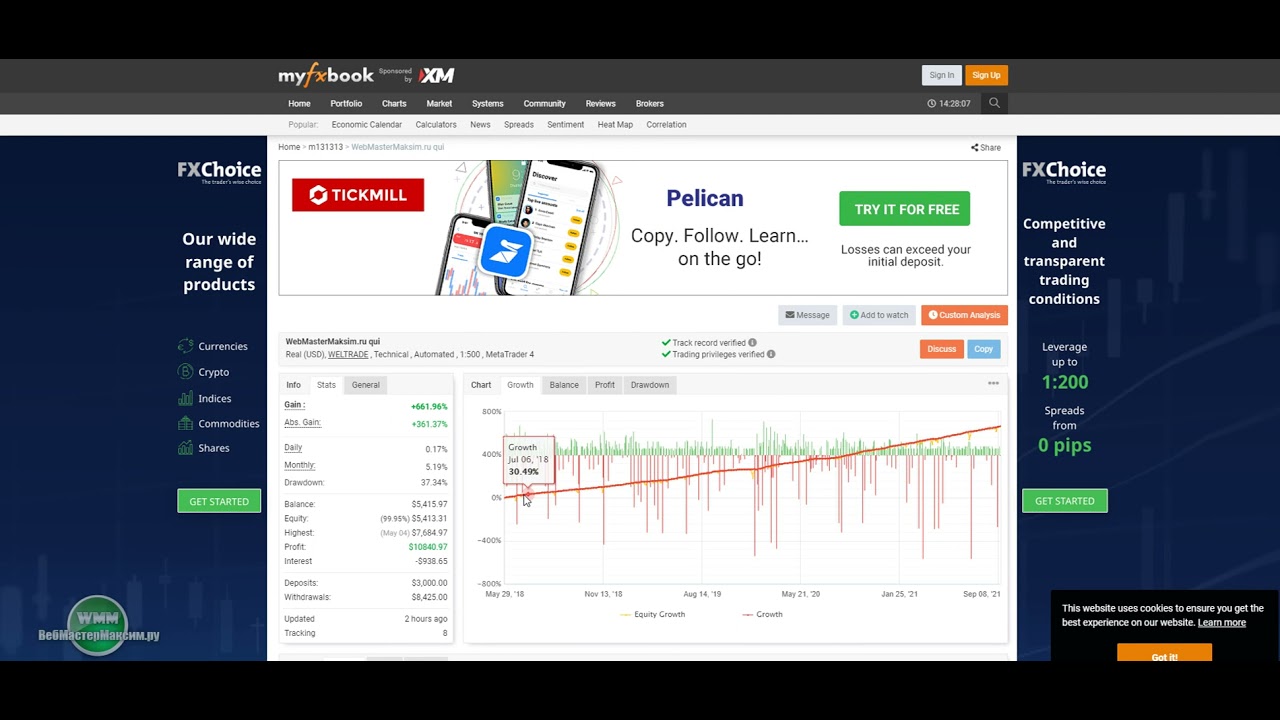Click the Commodities icon in left ad
This screenshot has height=720, width=1280.
click(x=185, y=423)
